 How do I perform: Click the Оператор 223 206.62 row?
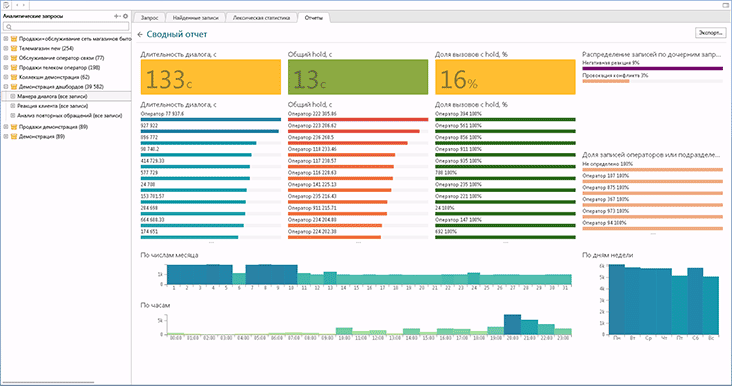(x=358, y=128)
